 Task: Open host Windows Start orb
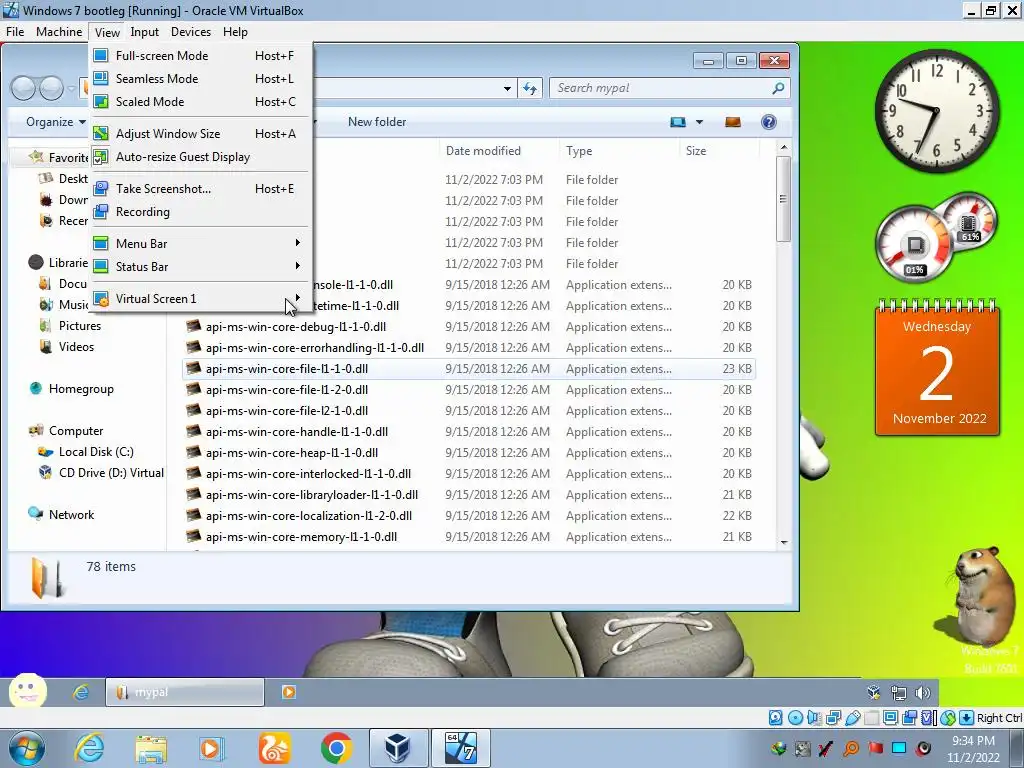(x=26, y=748)
